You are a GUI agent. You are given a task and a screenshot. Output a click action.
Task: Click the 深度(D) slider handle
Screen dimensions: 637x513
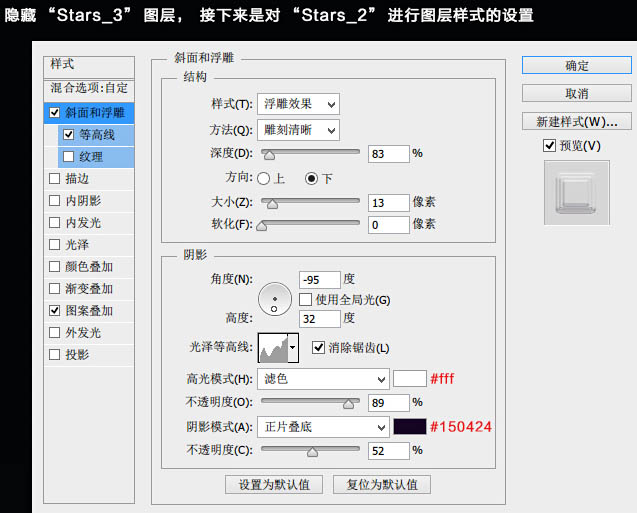[269, 155]
